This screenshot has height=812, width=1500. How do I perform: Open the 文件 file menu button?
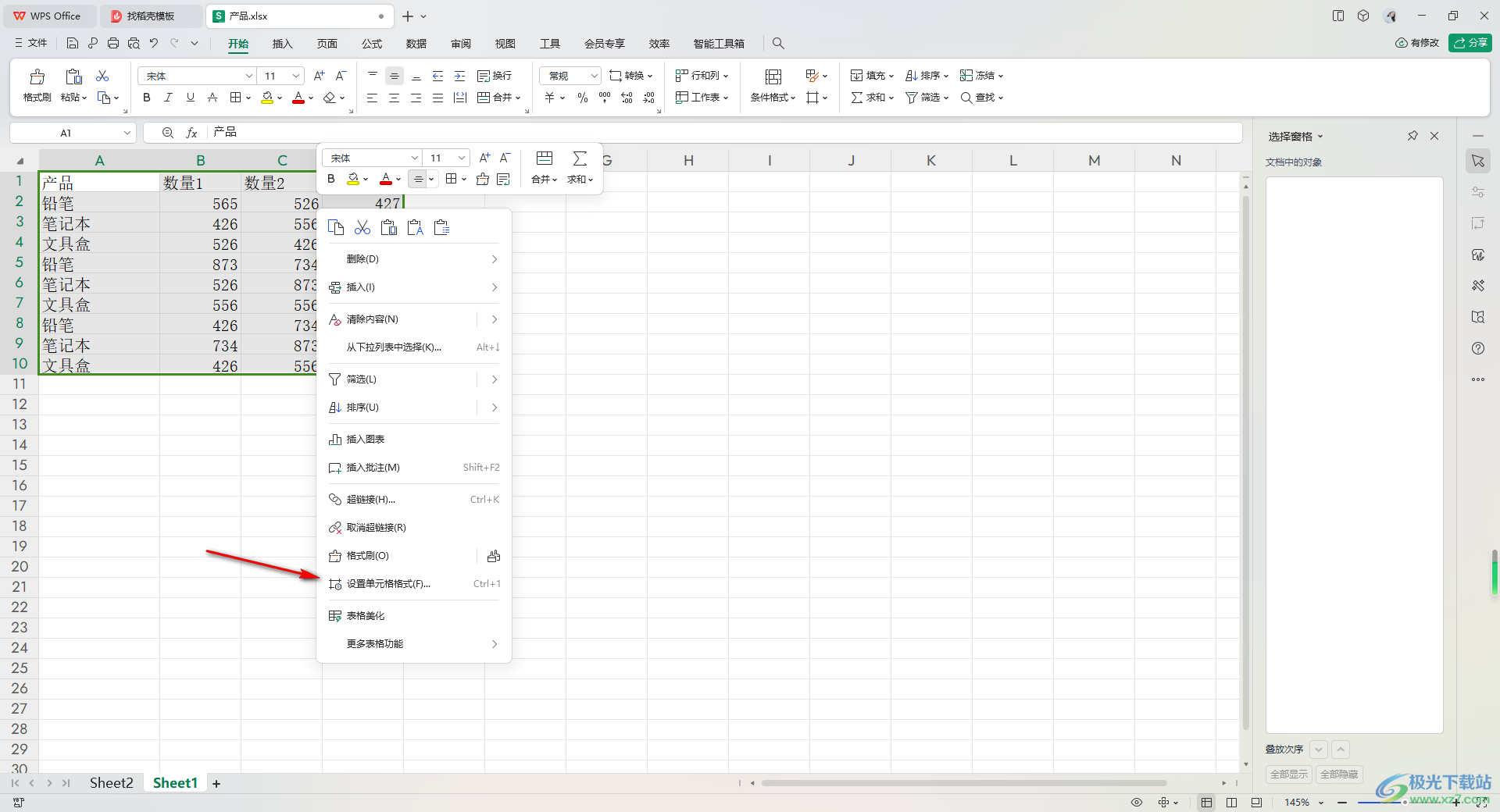30,43
